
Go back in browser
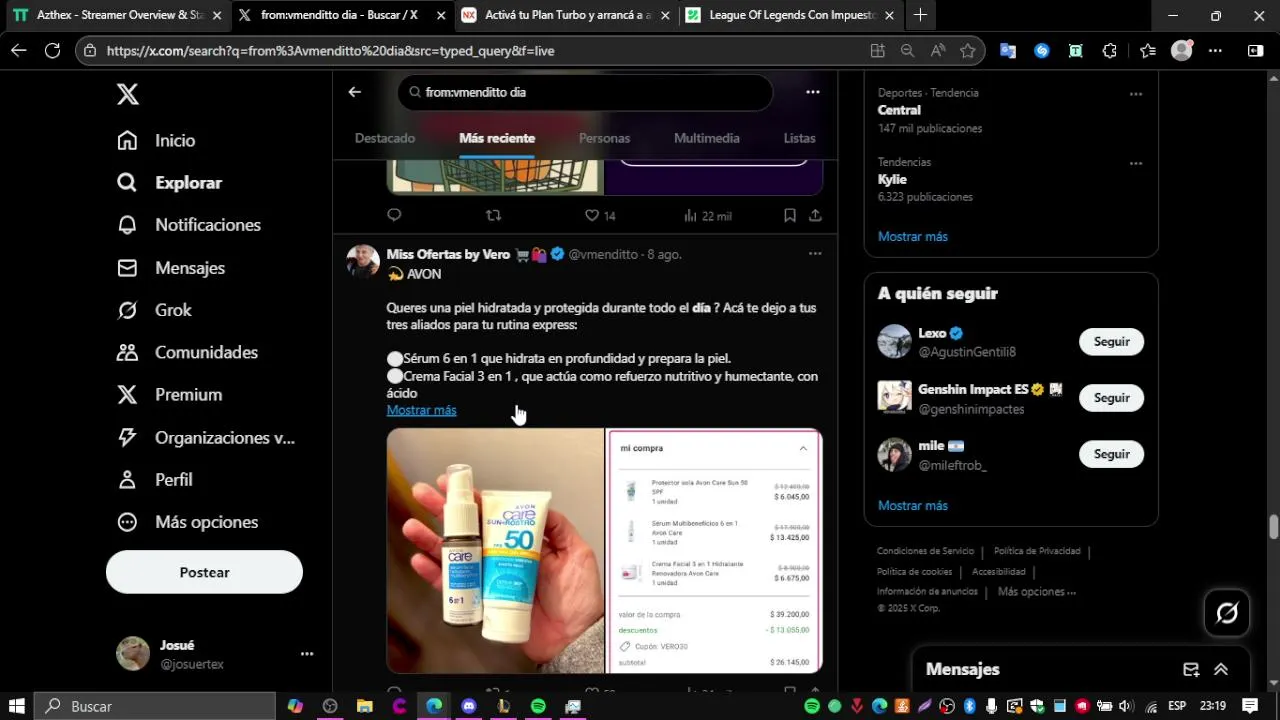18,50
